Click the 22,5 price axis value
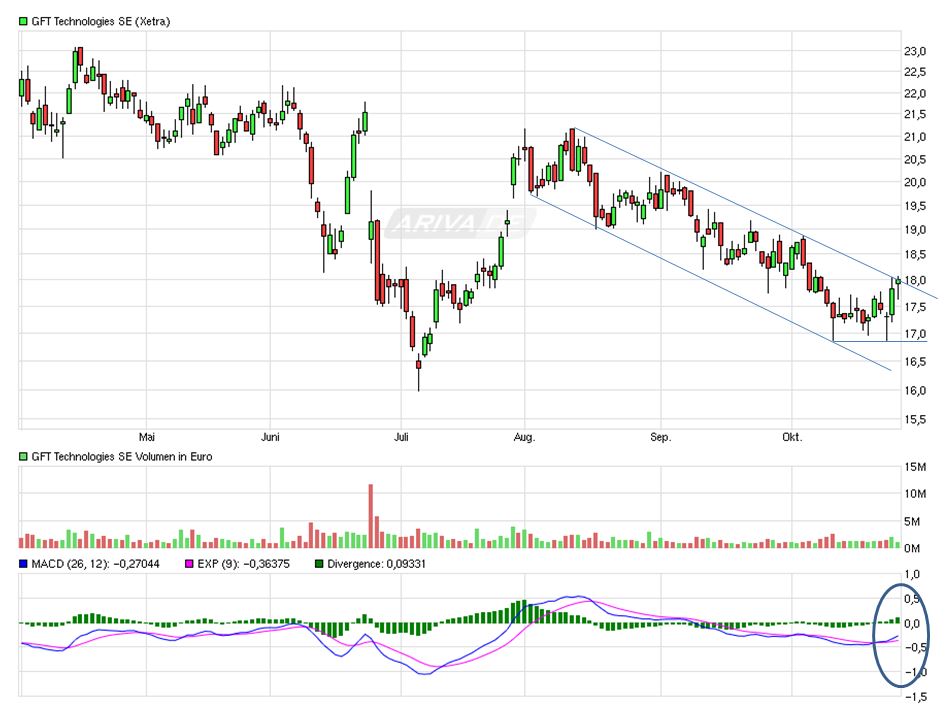The width and height of the screenshot is (951, 714). (915, 72)
